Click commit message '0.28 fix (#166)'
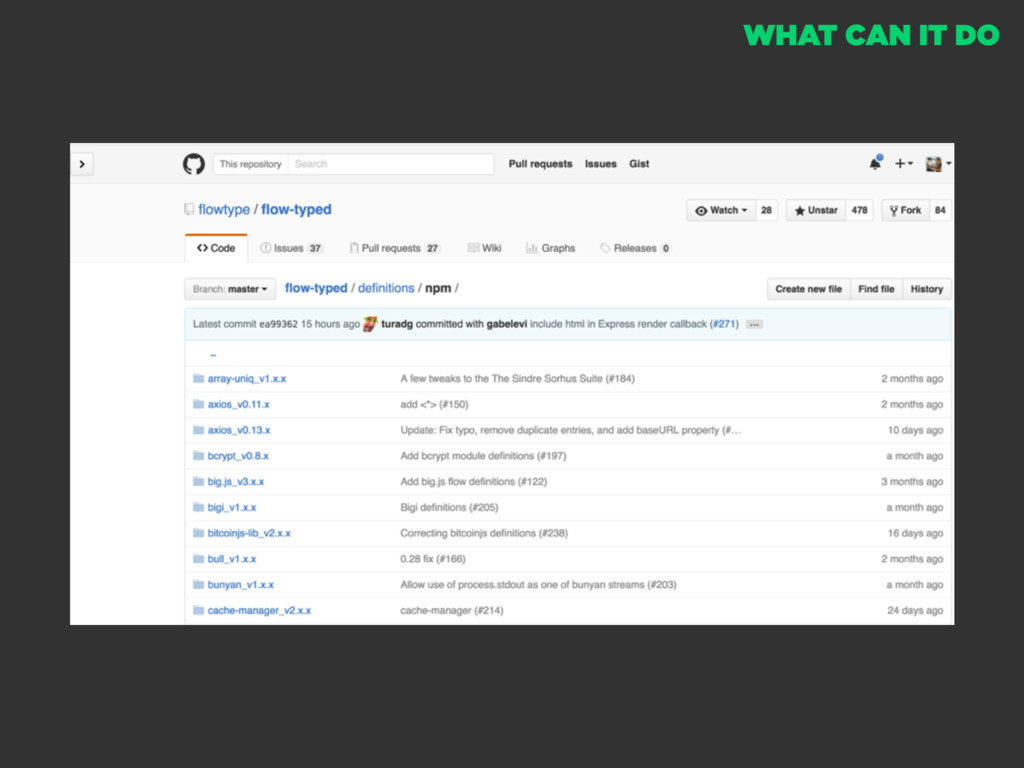Image resolution: width=1024 pixels, height=768 pixels. tap(433, 559)
